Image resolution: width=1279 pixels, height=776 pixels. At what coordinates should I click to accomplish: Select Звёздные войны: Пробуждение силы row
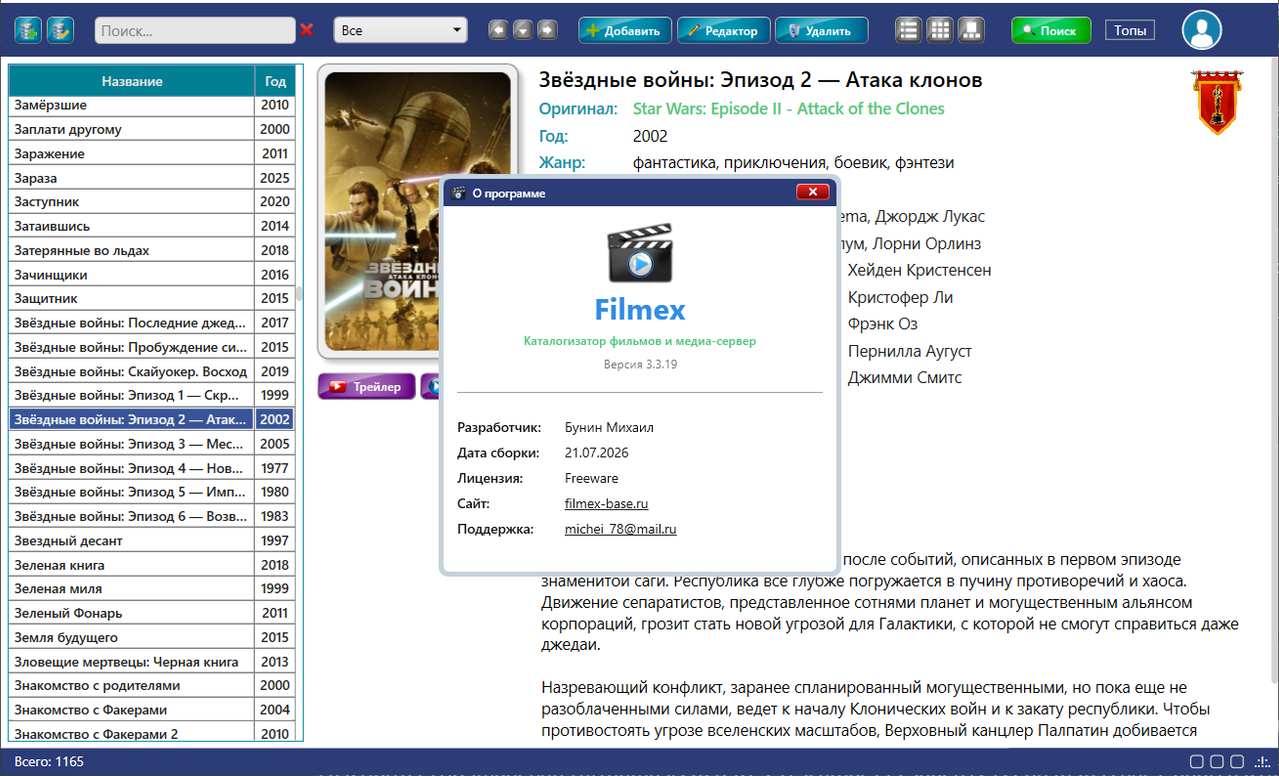(152, 347)
